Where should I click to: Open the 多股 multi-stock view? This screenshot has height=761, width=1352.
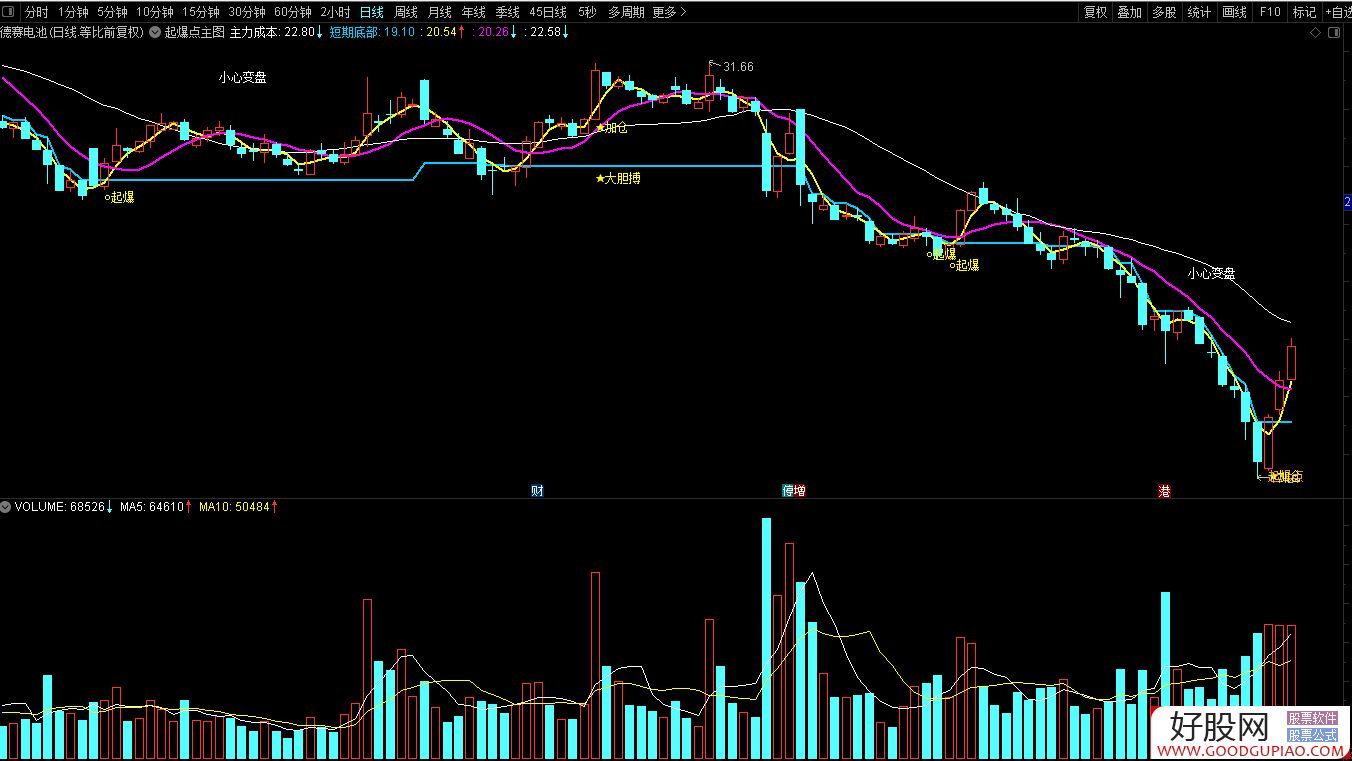(1163, 12)
